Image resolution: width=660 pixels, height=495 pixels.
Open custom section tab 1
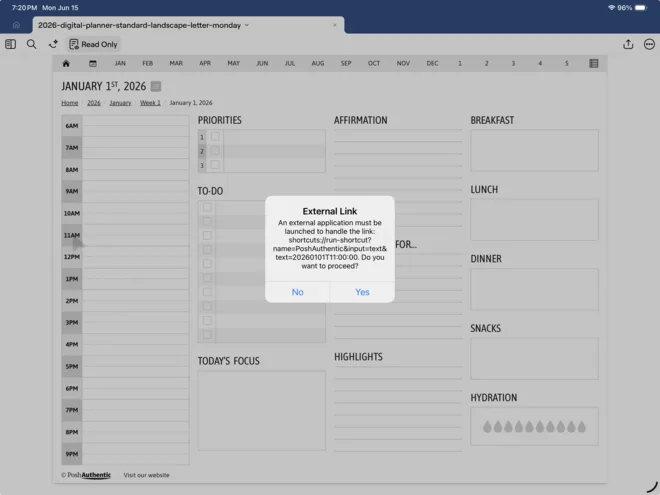click(x=460, y=64)
